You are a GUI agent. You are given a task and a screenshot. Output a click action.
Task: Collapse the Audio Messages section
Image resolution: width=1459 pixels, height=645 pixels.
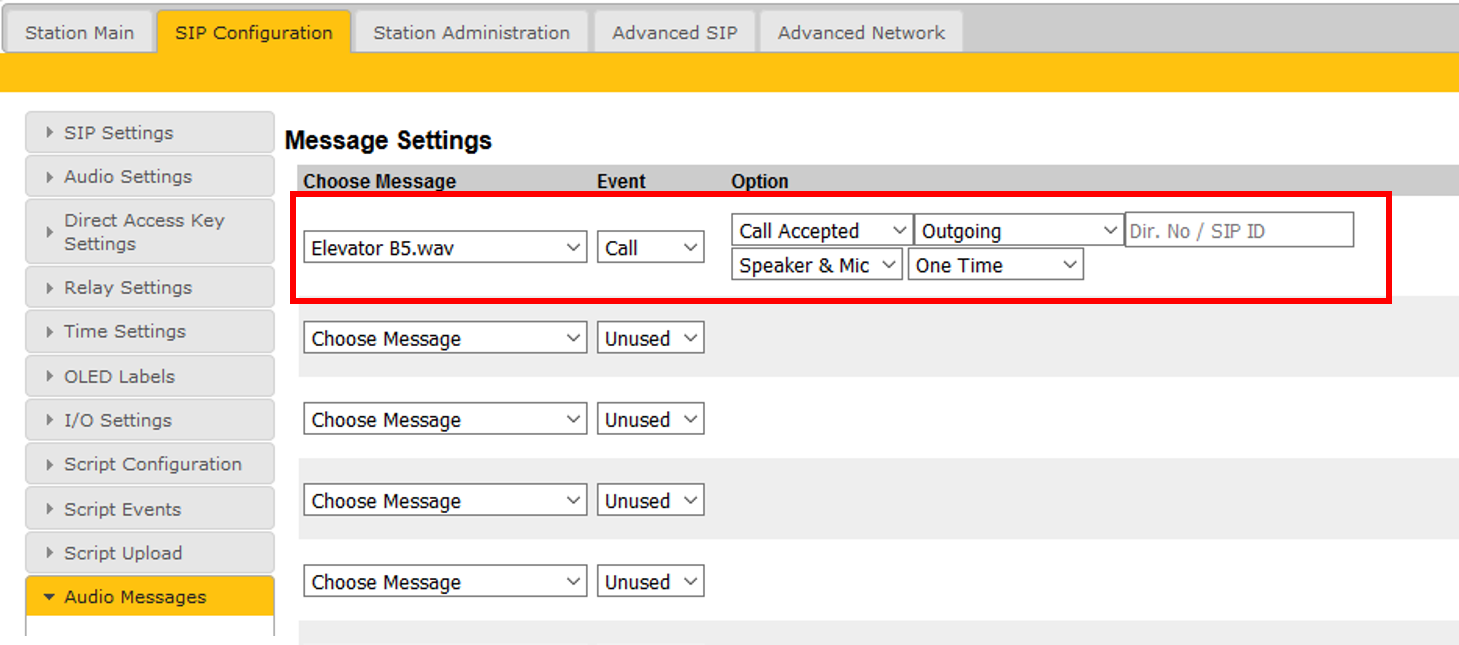[x=149, y=597]
